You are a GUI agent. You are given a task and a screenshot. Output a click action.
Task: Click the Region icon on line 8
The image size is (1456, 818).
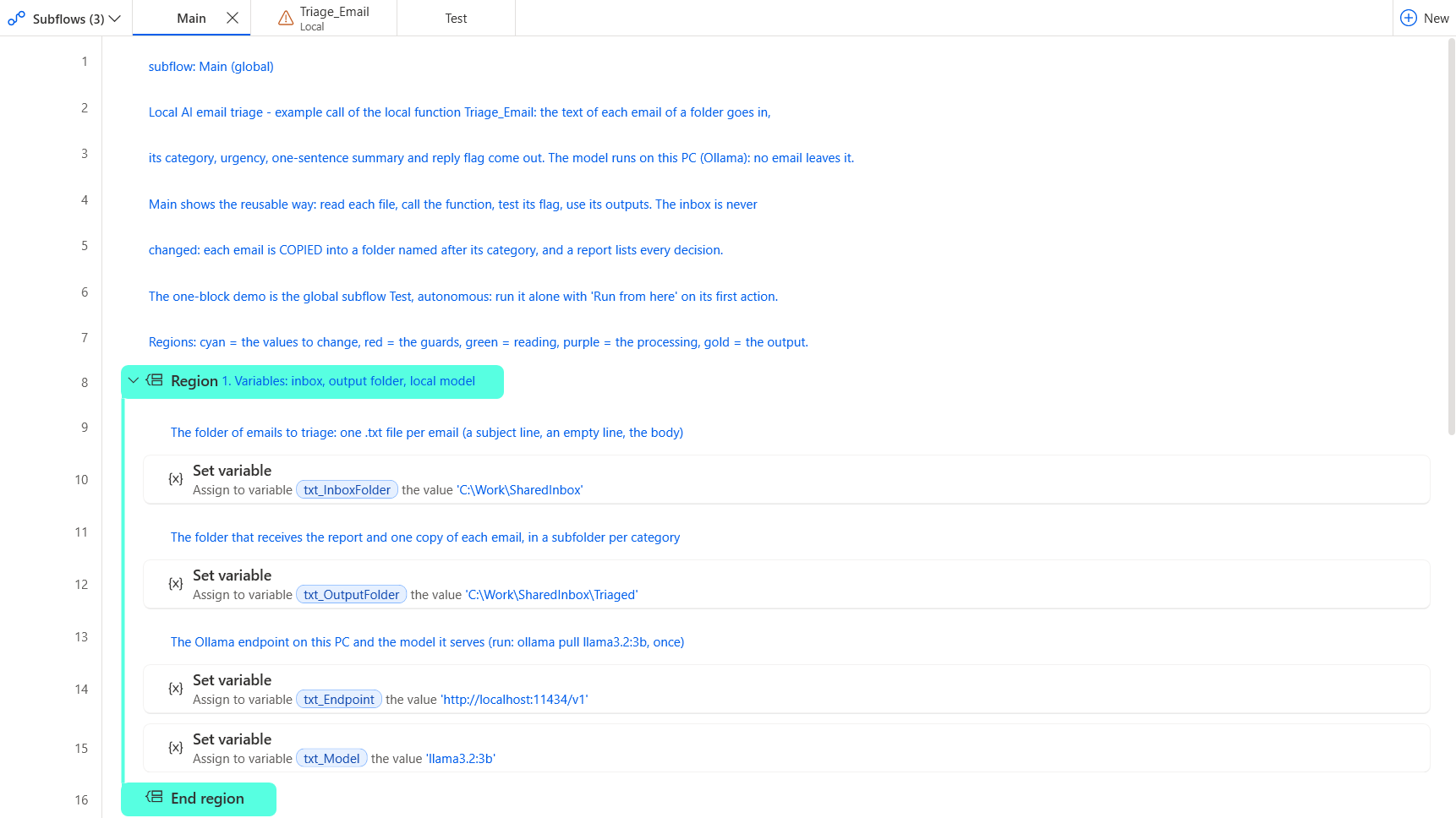coord(155,380)
